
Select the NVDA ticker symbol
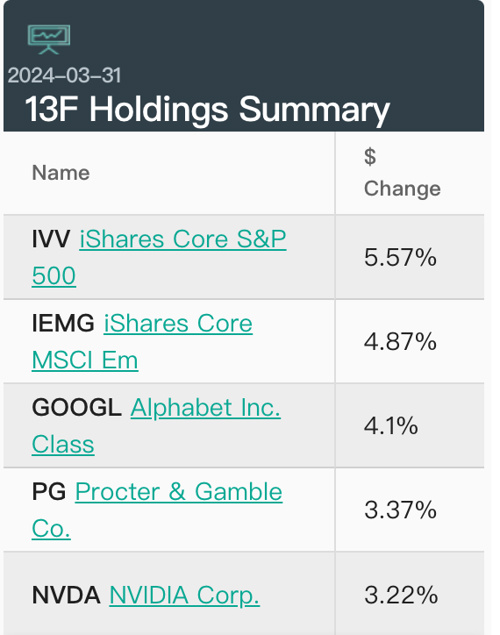click(x=66, y=595)
